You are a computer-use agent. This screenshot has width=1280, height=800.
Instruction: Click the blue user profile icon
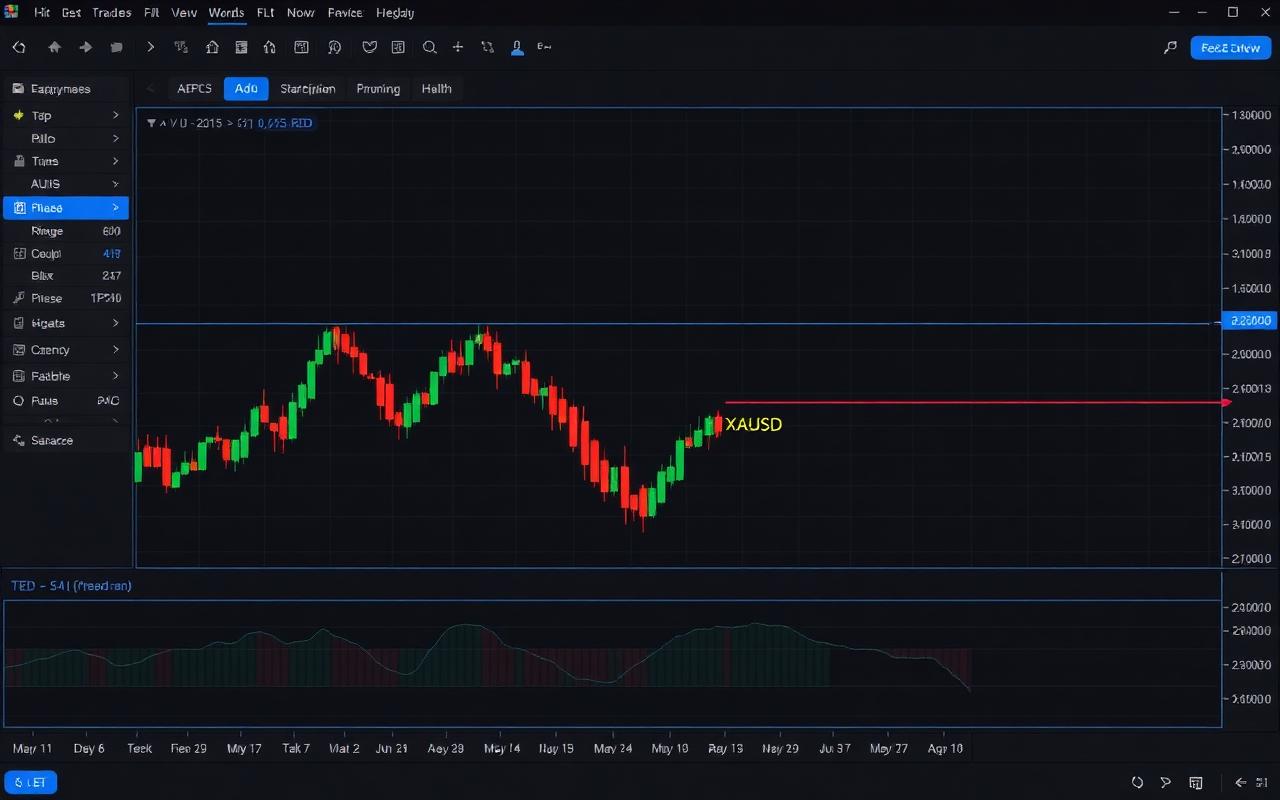517,47
